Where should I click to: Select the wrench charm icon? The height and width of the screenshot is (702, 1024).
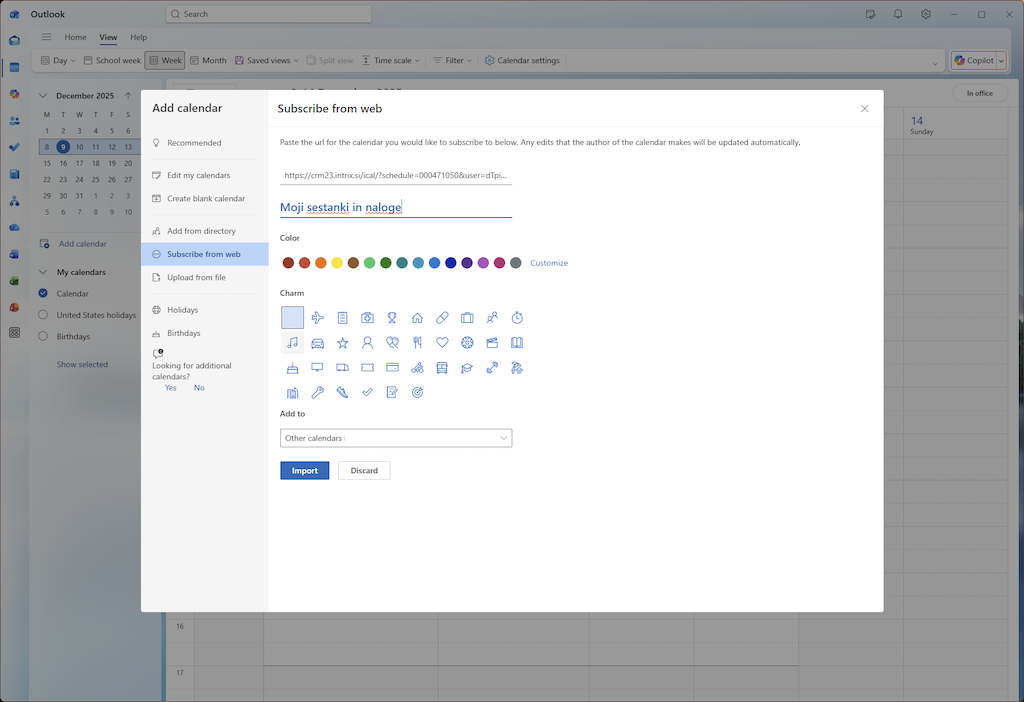coord(318,393)
